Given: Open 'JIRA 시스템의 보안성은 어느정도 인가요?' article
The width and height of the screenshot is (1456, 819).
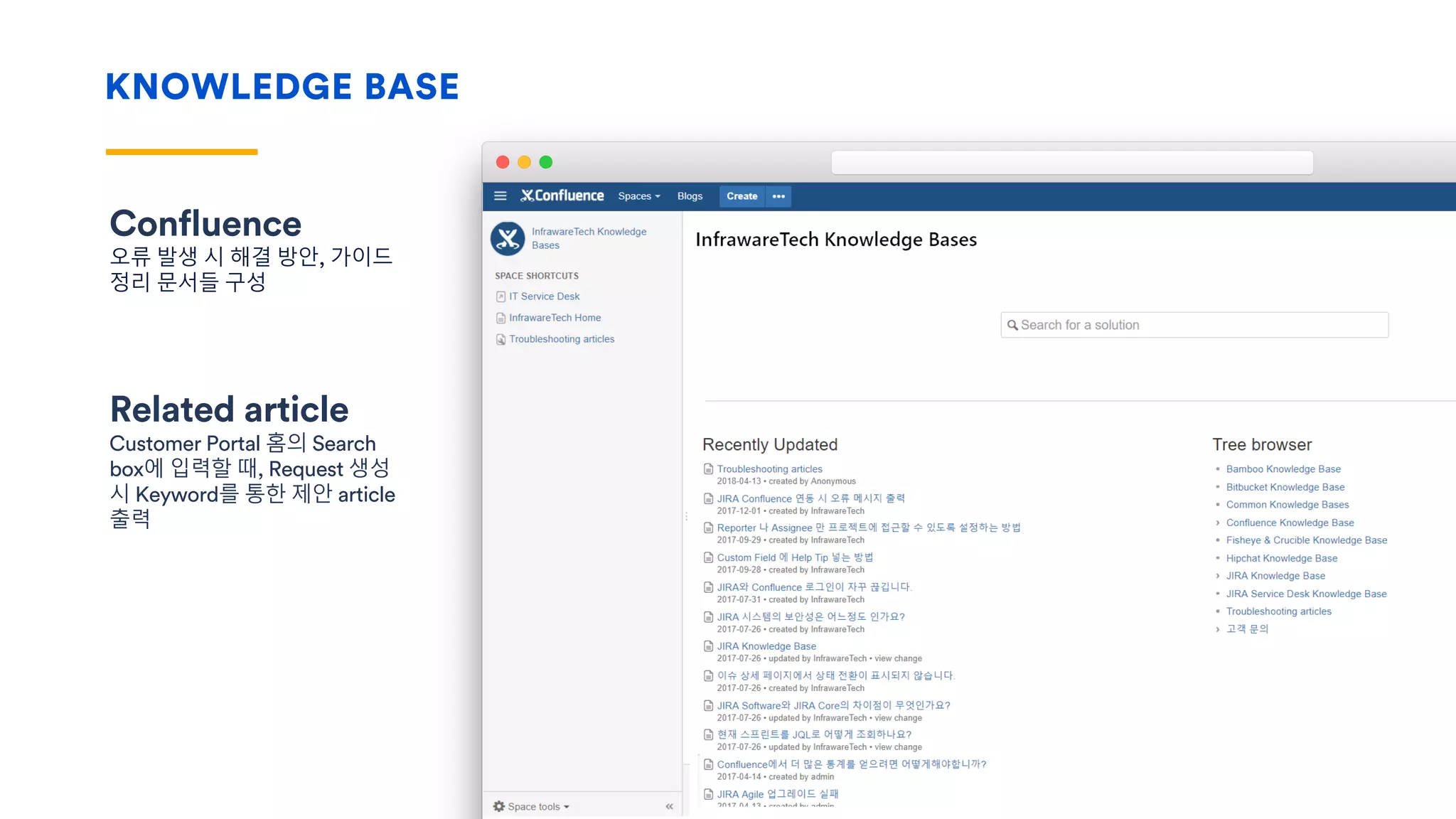Looking at the screenshot, I should tap(810, 616).
